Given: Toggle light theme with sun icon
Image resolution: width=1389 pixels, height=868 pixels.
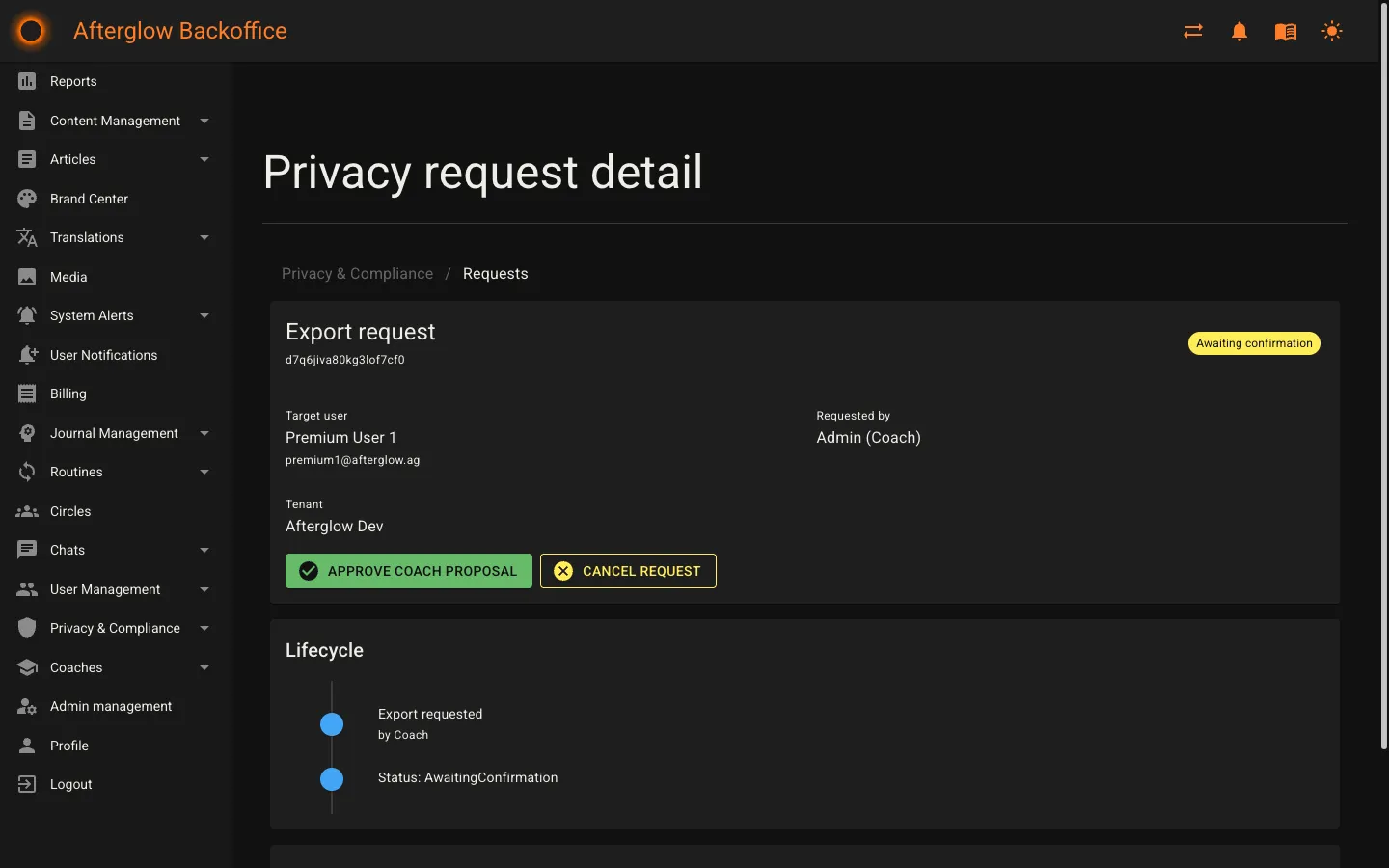Looking at the screenshot, I should click(x=1332, y=31).
